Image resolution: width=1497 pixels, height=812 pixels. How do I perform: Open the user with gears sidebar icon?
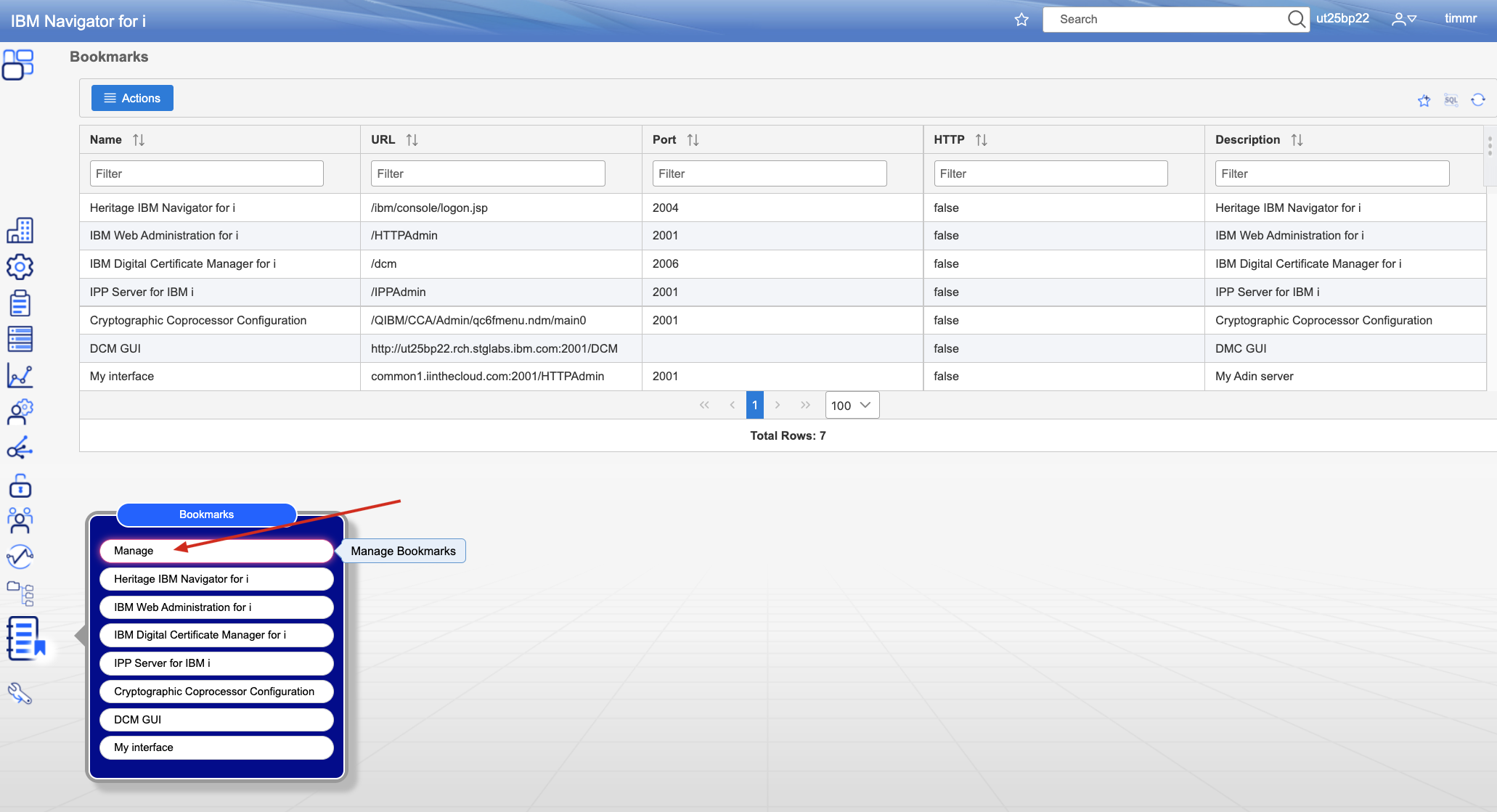[20, 411]
